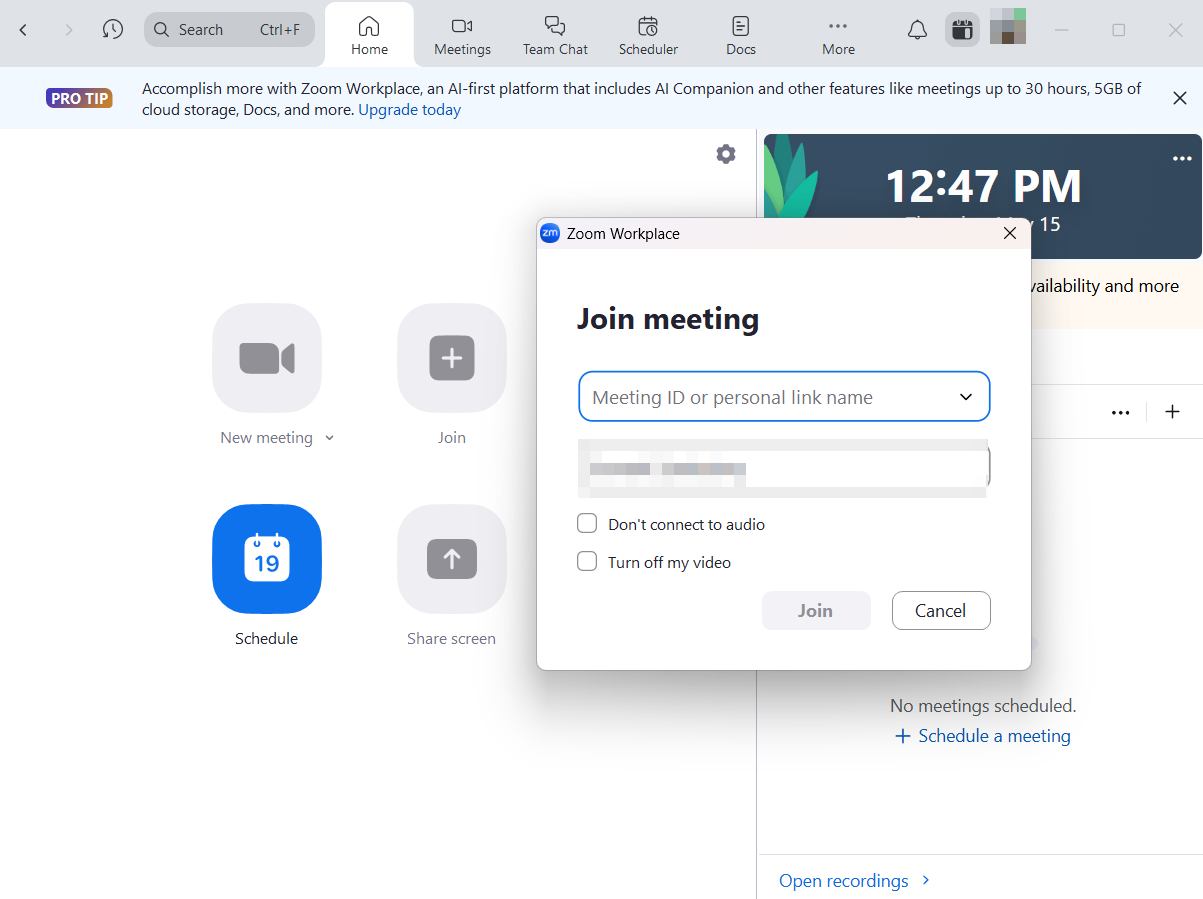This screenshot has width=1203, height=899.
Task: Dismiss the Pro Tip banner
Action: pyautogui.click(x=1180, y=98)
